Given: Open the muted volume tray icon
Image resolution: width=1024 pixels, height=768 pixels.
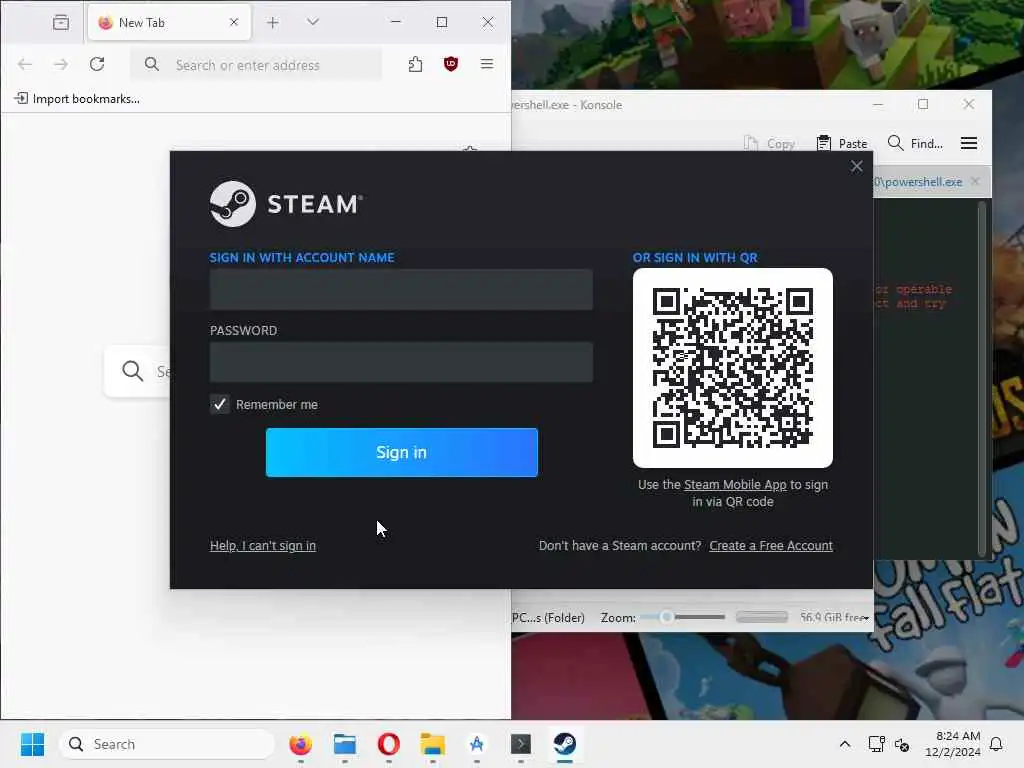Looking at the screenshot, I should tap(902, 744).
